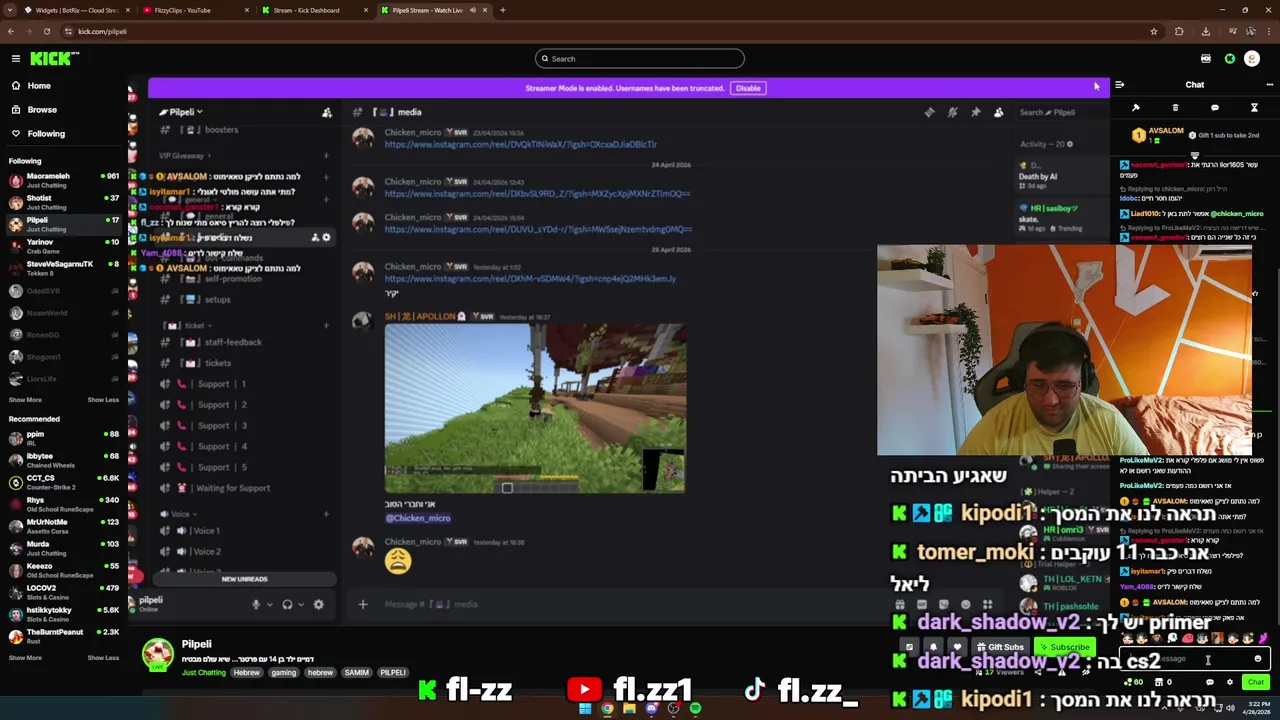The image size is (1280, 720).
Task: Click the clear chat trash icon
Action: (1175, 108)
